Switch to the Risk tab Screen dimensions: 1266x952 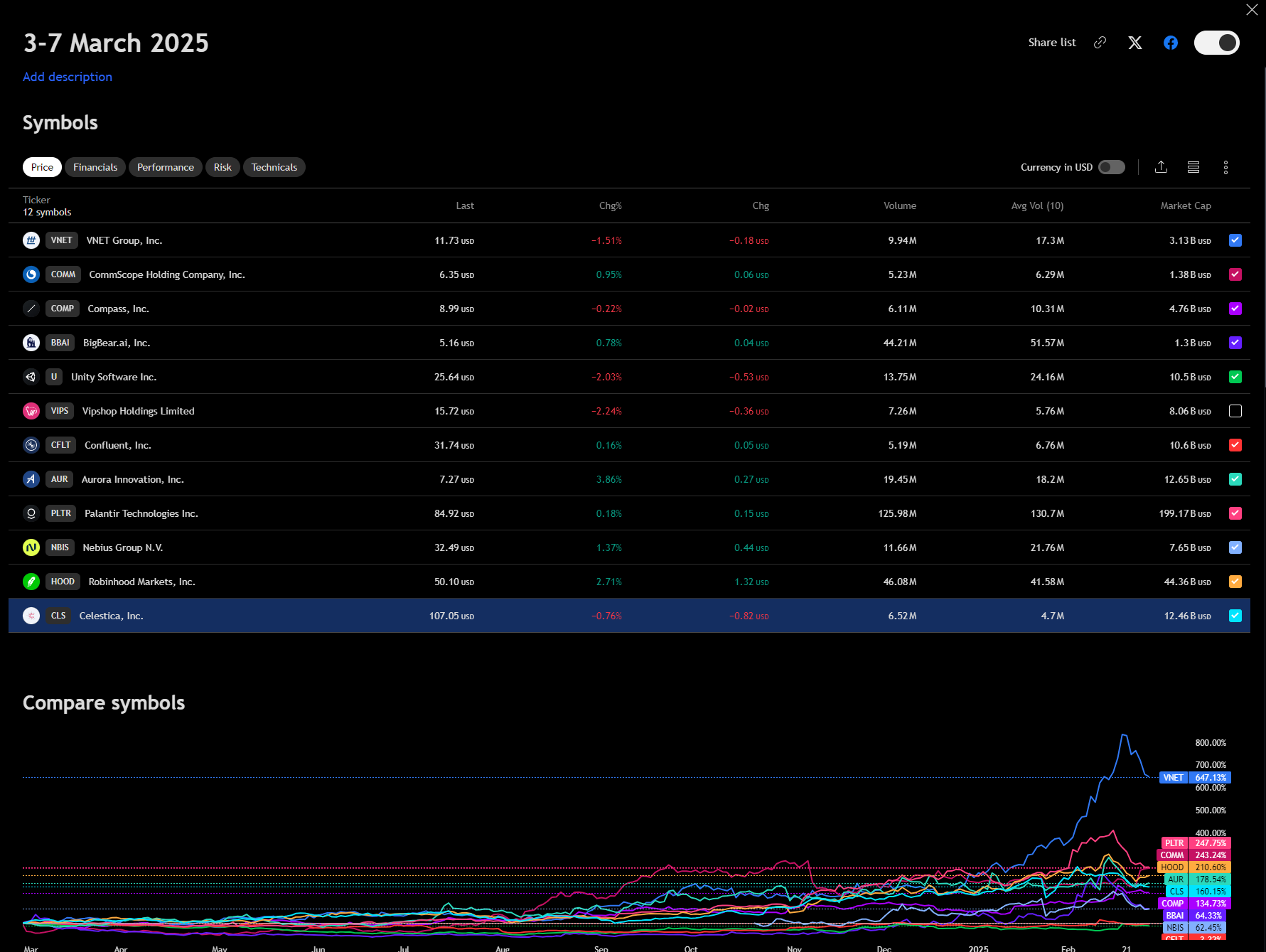[x=222, y=167]
